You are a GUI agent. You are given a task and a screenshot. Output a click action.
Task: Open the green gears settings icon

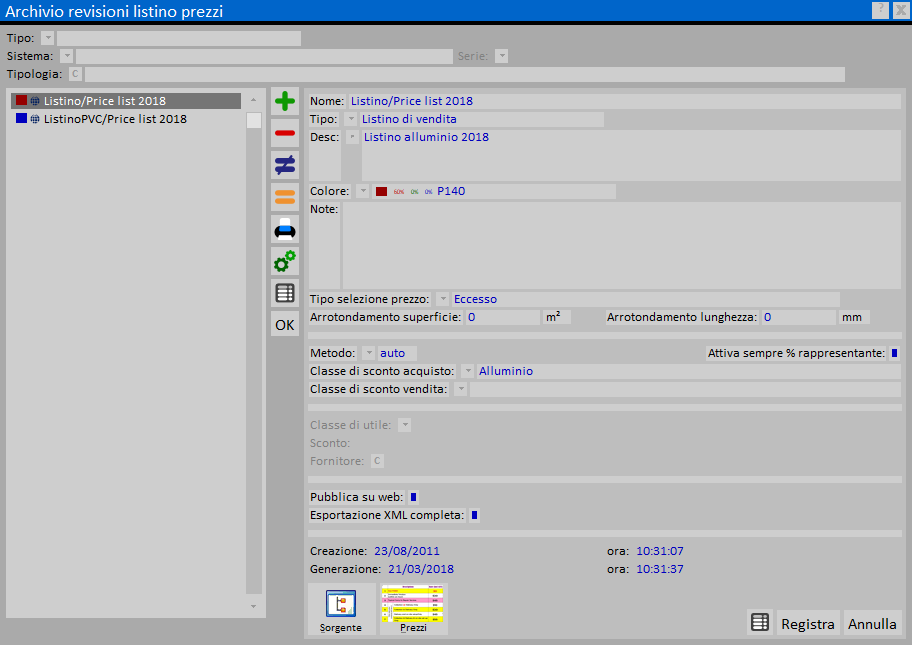(285, 261)
